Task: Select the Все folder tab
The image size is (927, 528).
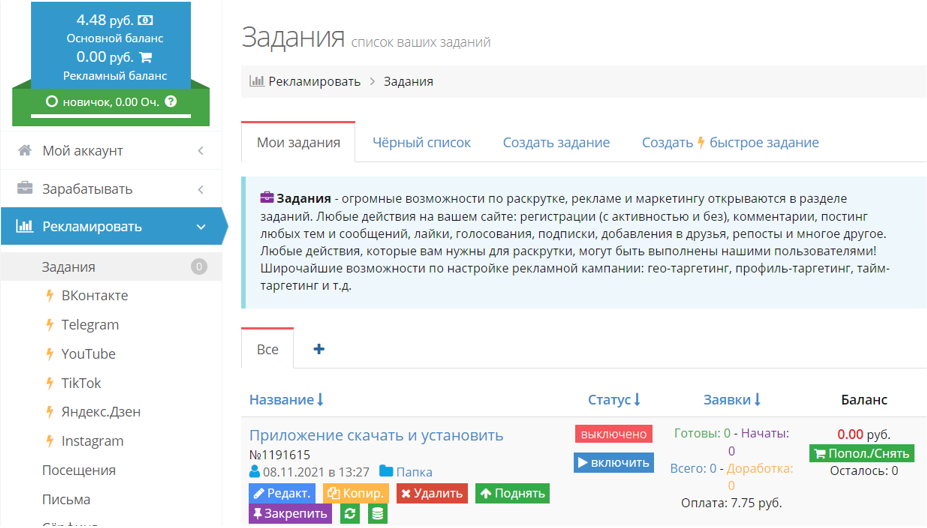Action: click(267, 349)
